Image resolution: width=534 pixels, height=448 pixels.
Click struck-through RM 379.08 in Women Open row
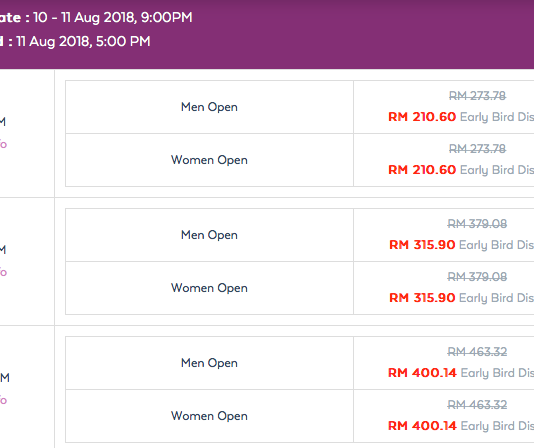[x=477, y=277]
